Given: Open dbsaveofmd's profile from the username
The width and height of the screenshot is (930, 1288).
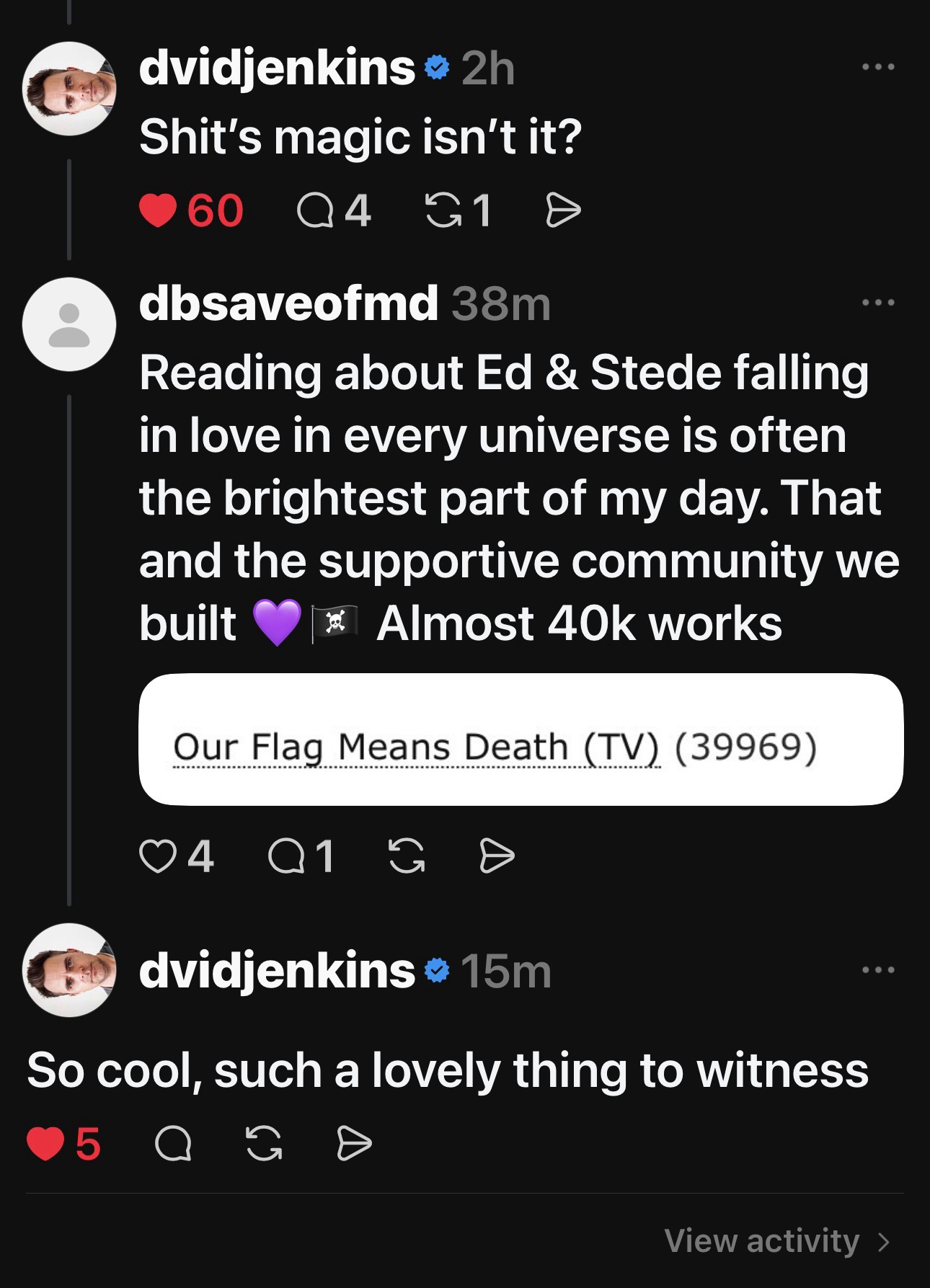Looking at the screenshot, I should click(x=288, y=303).
